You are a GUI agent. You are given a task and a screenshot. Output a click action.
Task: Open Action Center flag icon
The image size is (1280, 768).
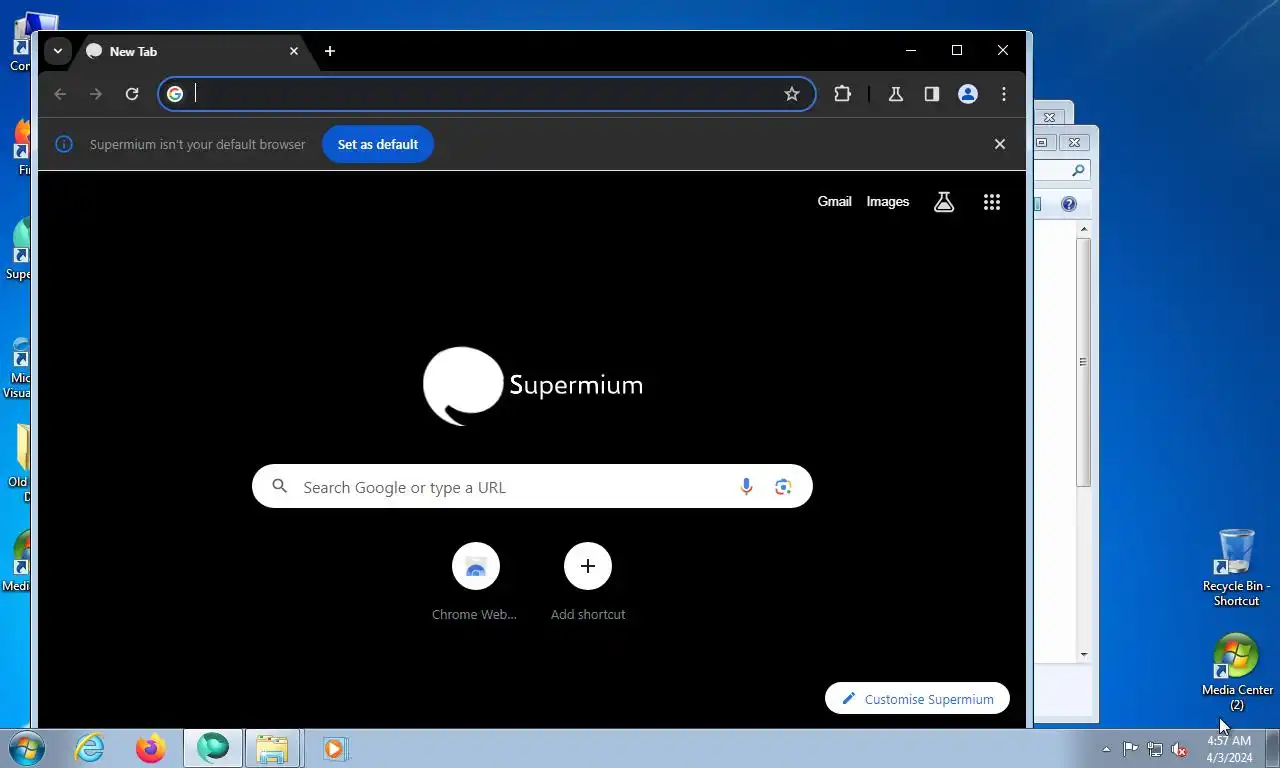pos(1130,749)
